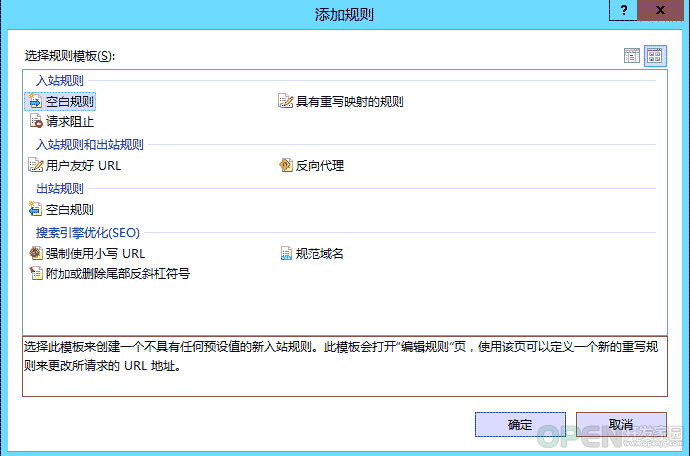The width and height of the screenshot is (690, 456).
Task: Click the 具有重写映射的规则 icon
Action: [286, 101]
